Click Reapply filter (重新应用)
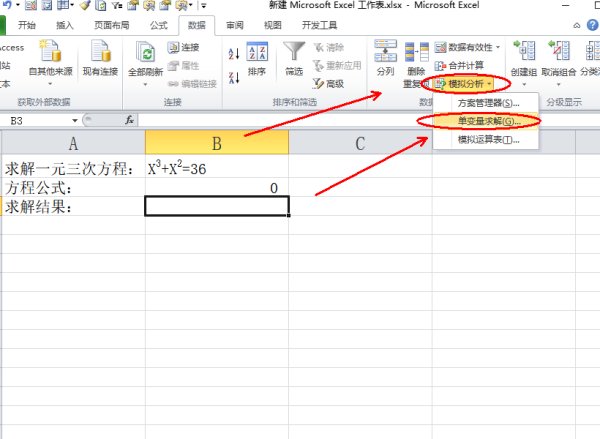 click(337, 65)
